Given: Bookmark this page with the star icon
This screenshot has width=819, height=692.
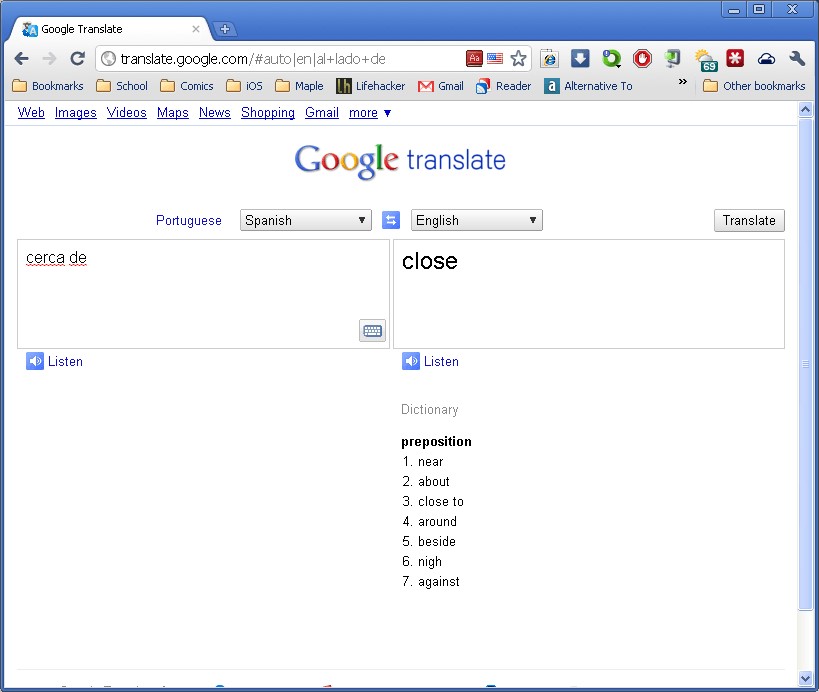Looking at the screenshot, I should click(518, 58).
